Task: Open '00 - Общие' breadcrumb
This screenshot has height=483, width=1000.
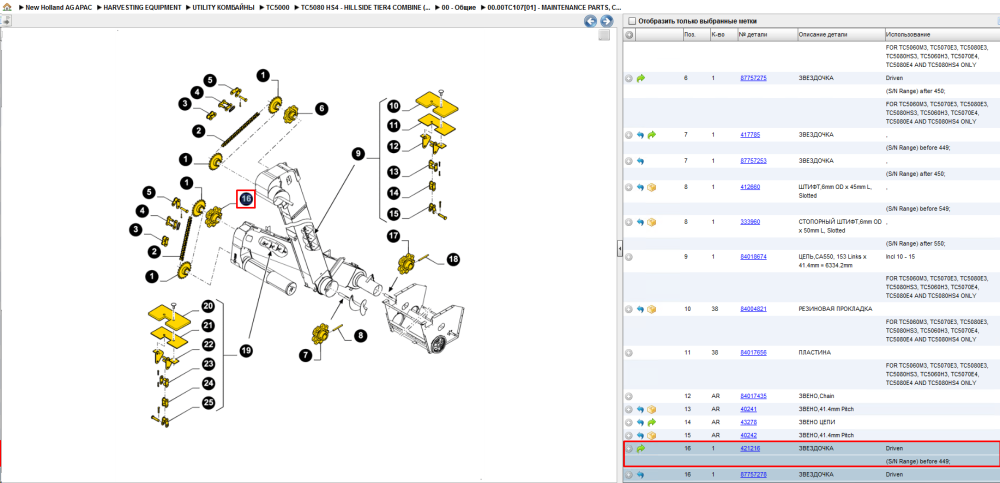Action: (457, 7)
